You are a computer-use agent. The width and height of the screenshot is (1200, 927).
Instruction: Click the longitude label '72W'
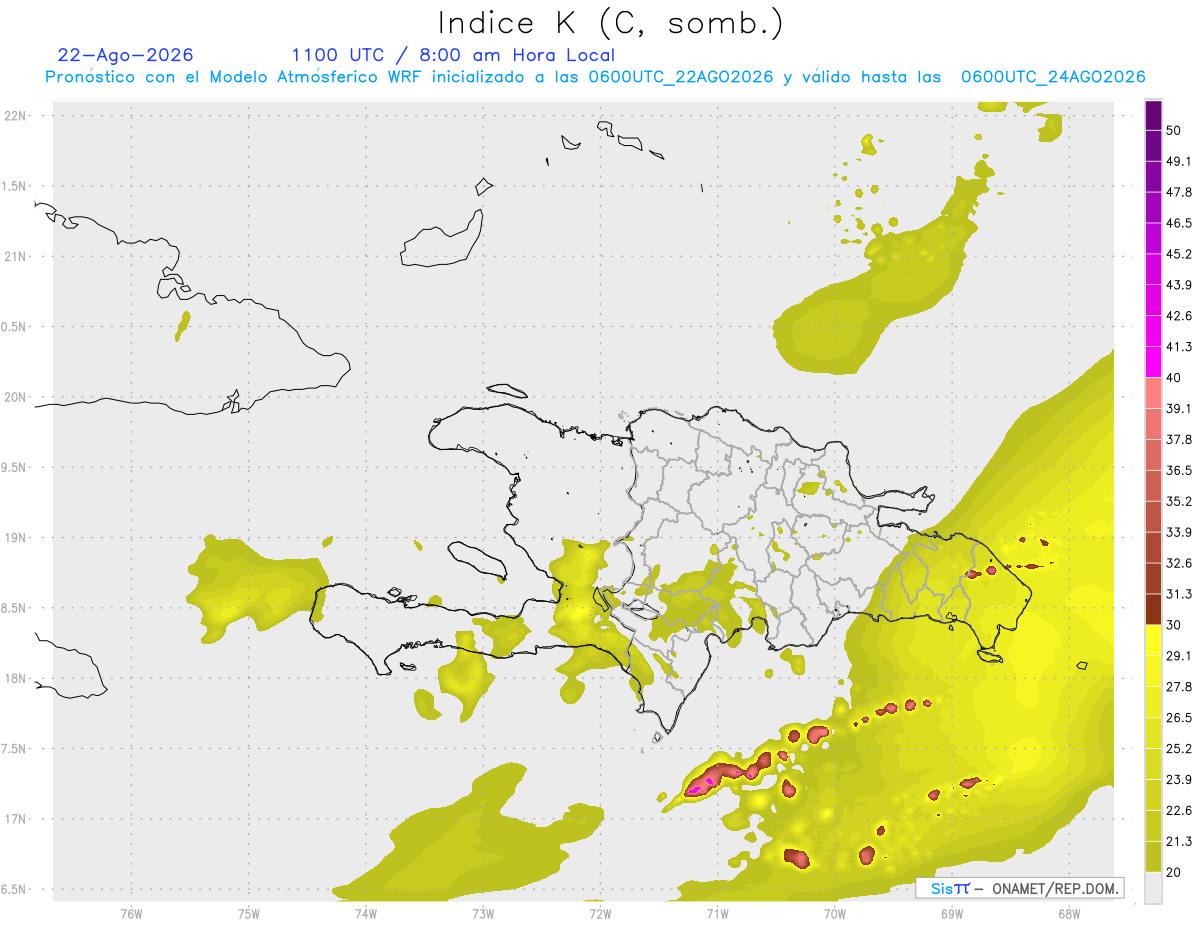(x=599, y=913)
